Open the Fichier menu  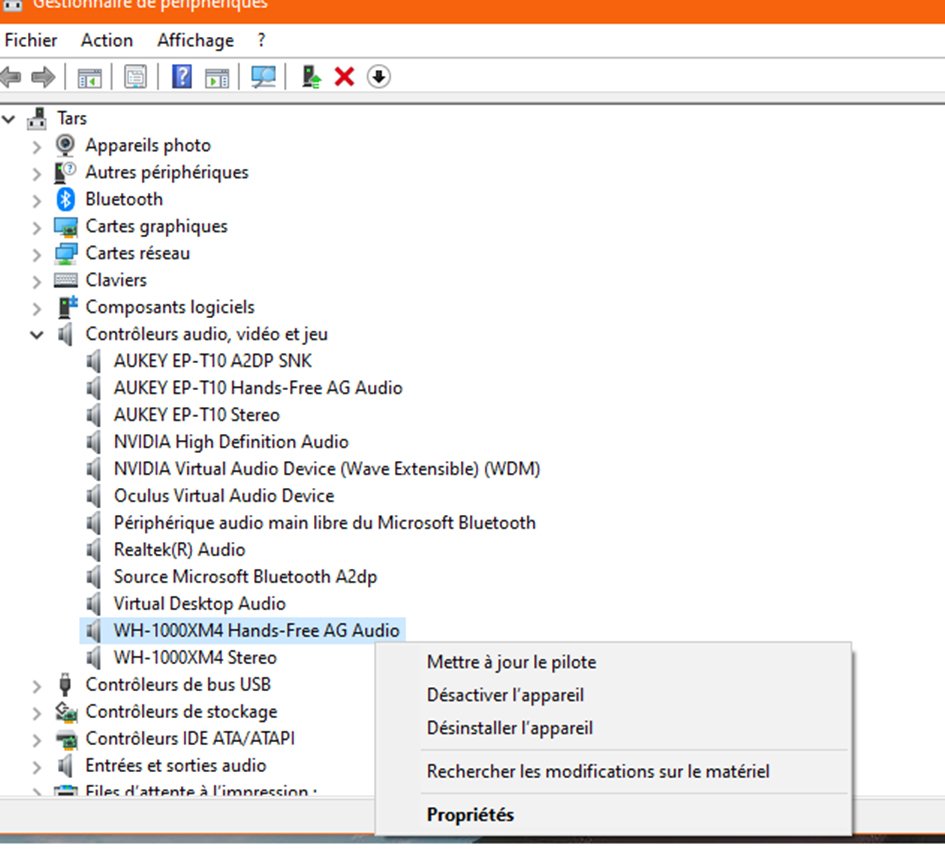(31, 40)
